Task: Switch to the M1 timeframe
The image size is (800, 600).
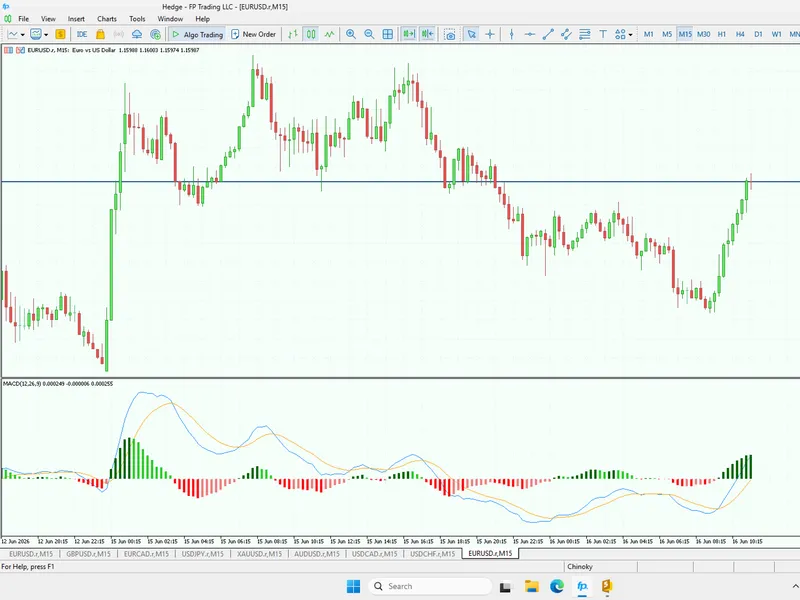Action: [648, 34]
